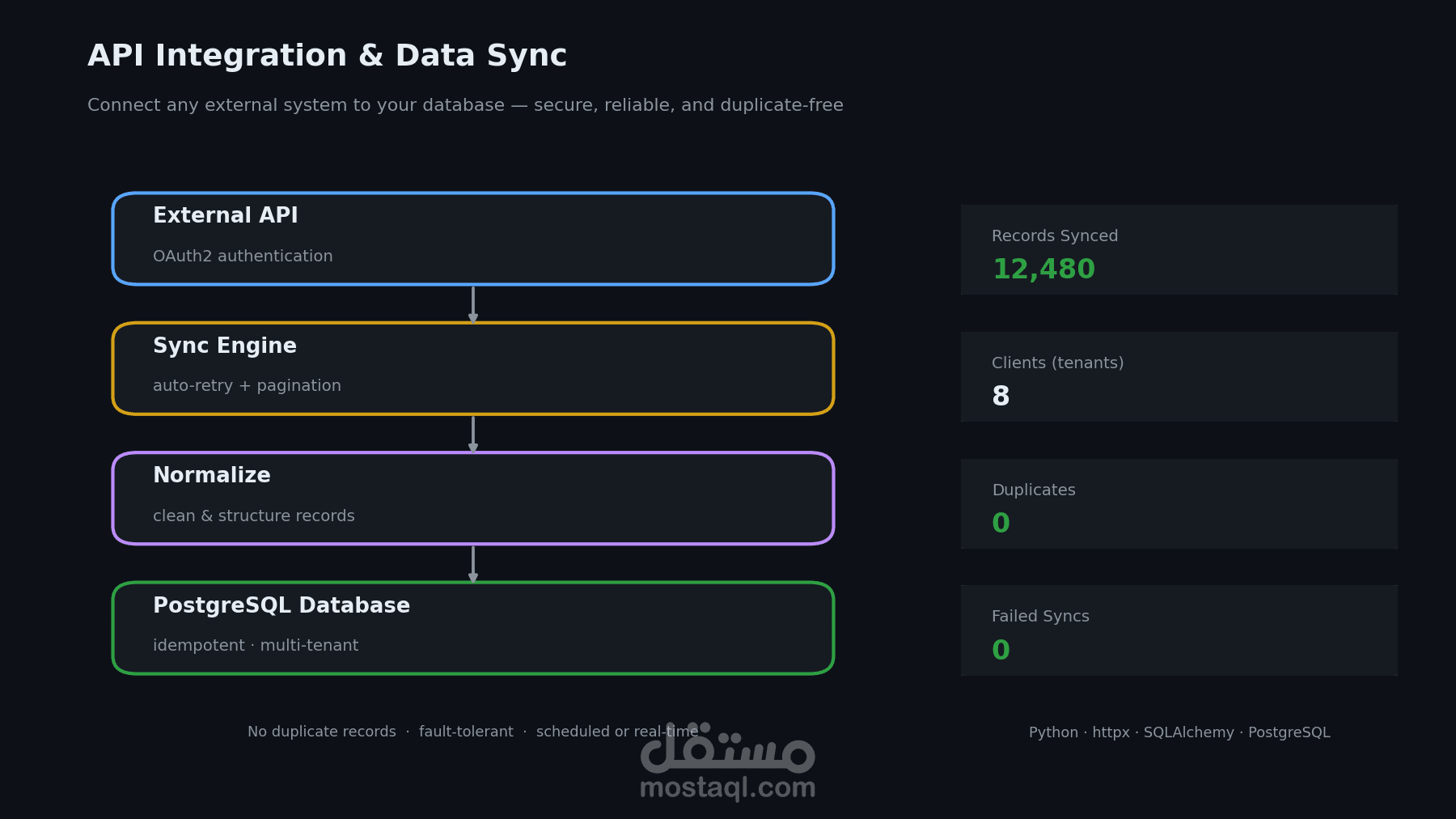Click the Records Synced label
Screen dimensions: 1456x819
pyautogui.click(x=1055, y=236)
